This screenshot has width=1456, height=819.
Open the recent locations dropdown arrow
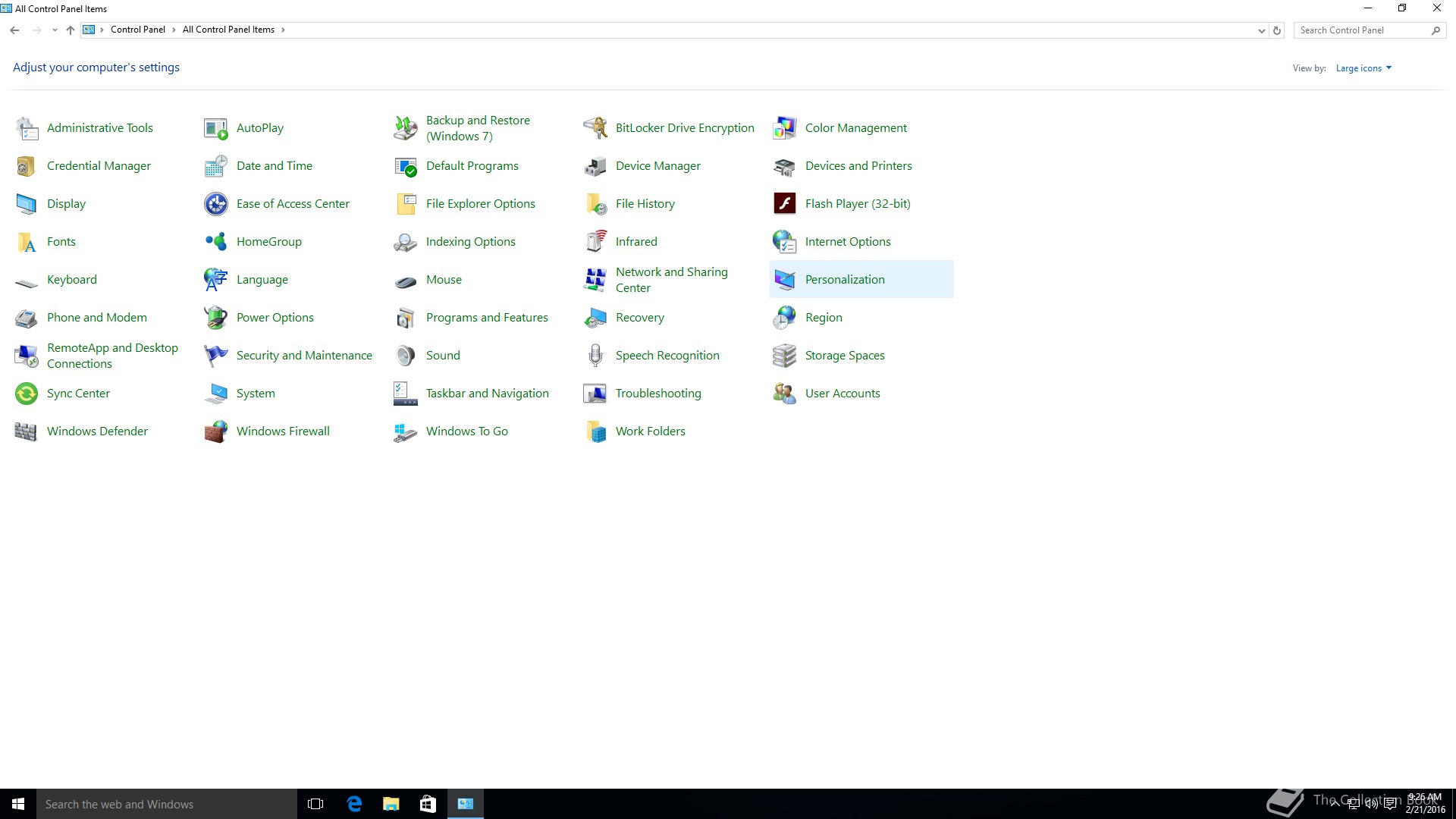[x=55, y=30]
